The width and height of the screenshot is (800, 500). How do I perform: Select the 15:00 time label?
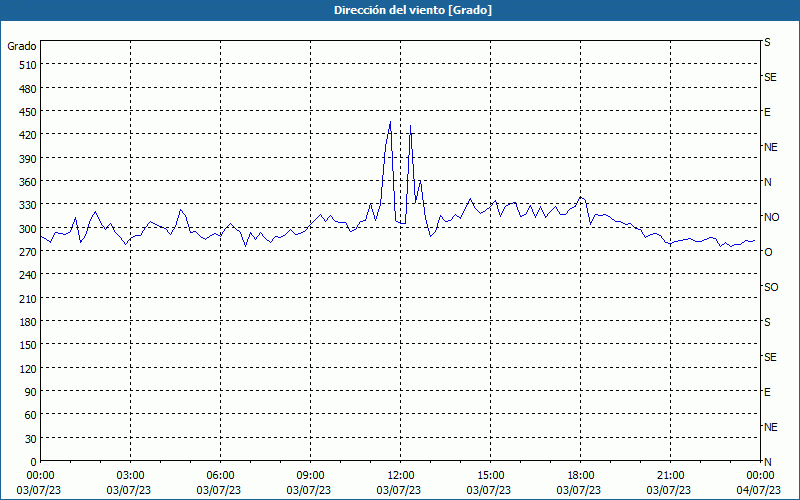coord(490,476)
